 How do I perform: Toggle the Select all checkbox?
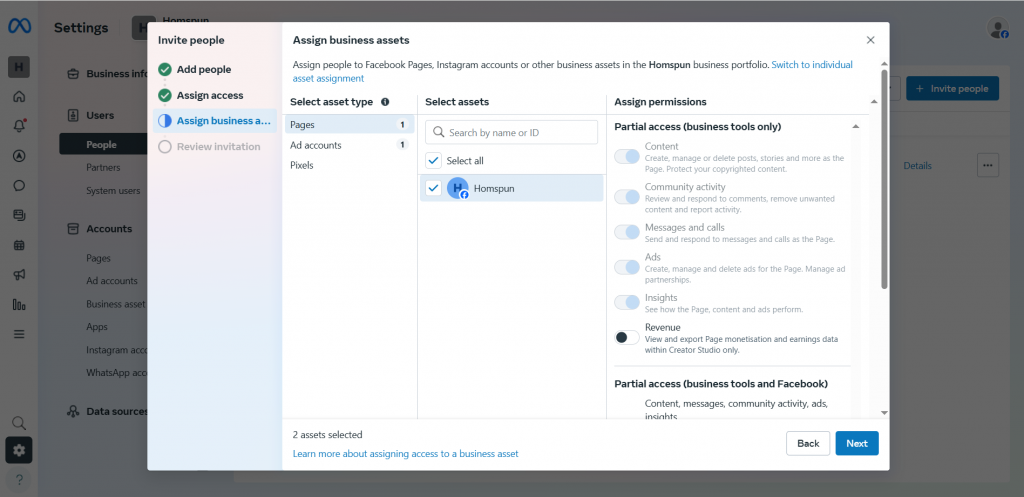pyautogui.click(x=434, y=161)
